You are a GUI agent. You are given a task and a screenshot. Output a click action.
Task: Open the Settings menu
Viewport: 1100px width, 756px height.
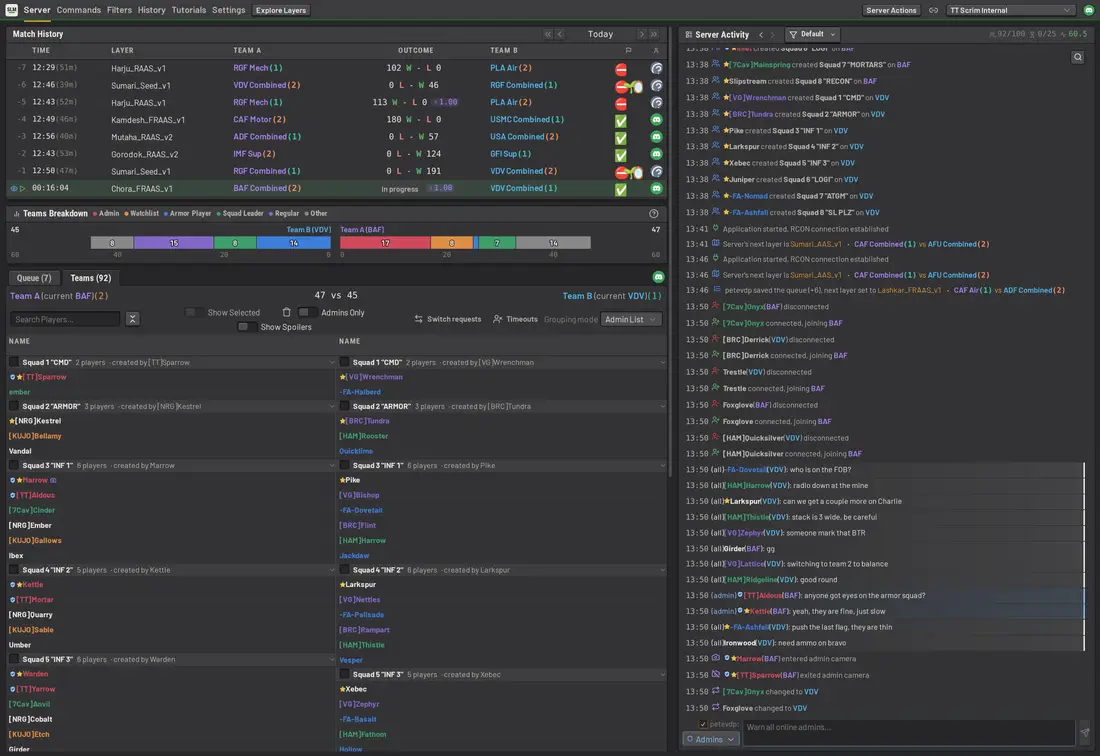pyautogui.click(x=229, y=10)
